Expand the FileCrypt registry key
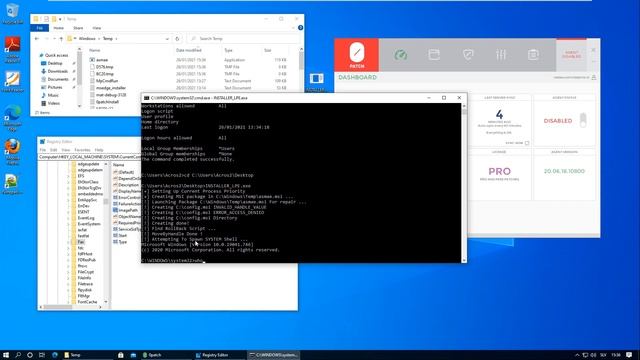Viewport: 640px width, 360px height. click(69, 272)
